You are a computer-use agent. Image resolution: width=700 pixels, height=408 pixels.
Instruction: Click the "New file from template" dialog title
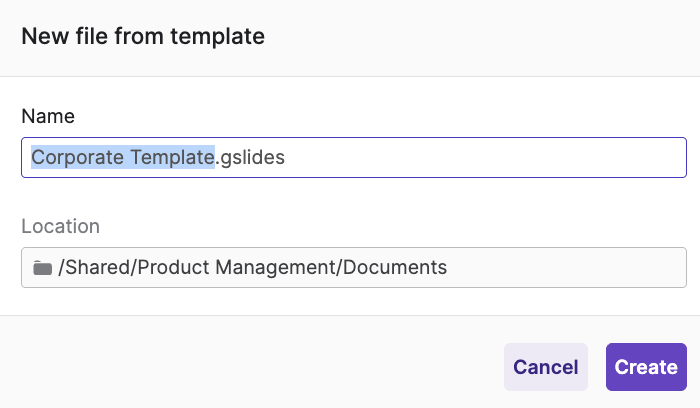(143, 38)
